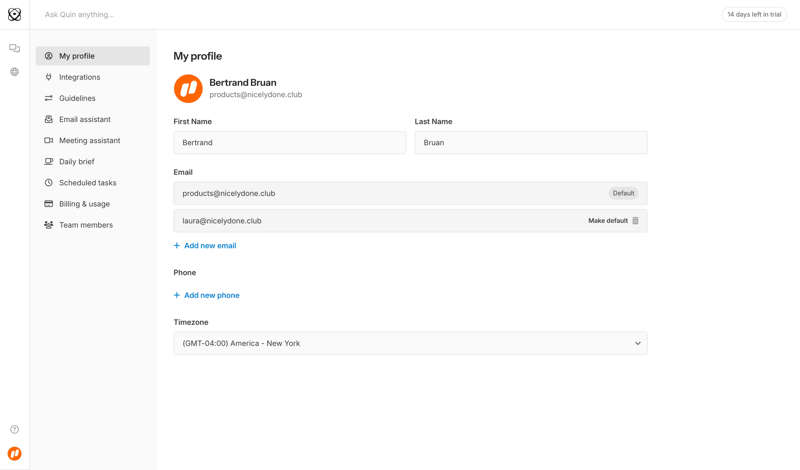The height and width of the screenshot is (470, 800).
Task: Click the globe icon in left rail
Action: coord(14,72)
